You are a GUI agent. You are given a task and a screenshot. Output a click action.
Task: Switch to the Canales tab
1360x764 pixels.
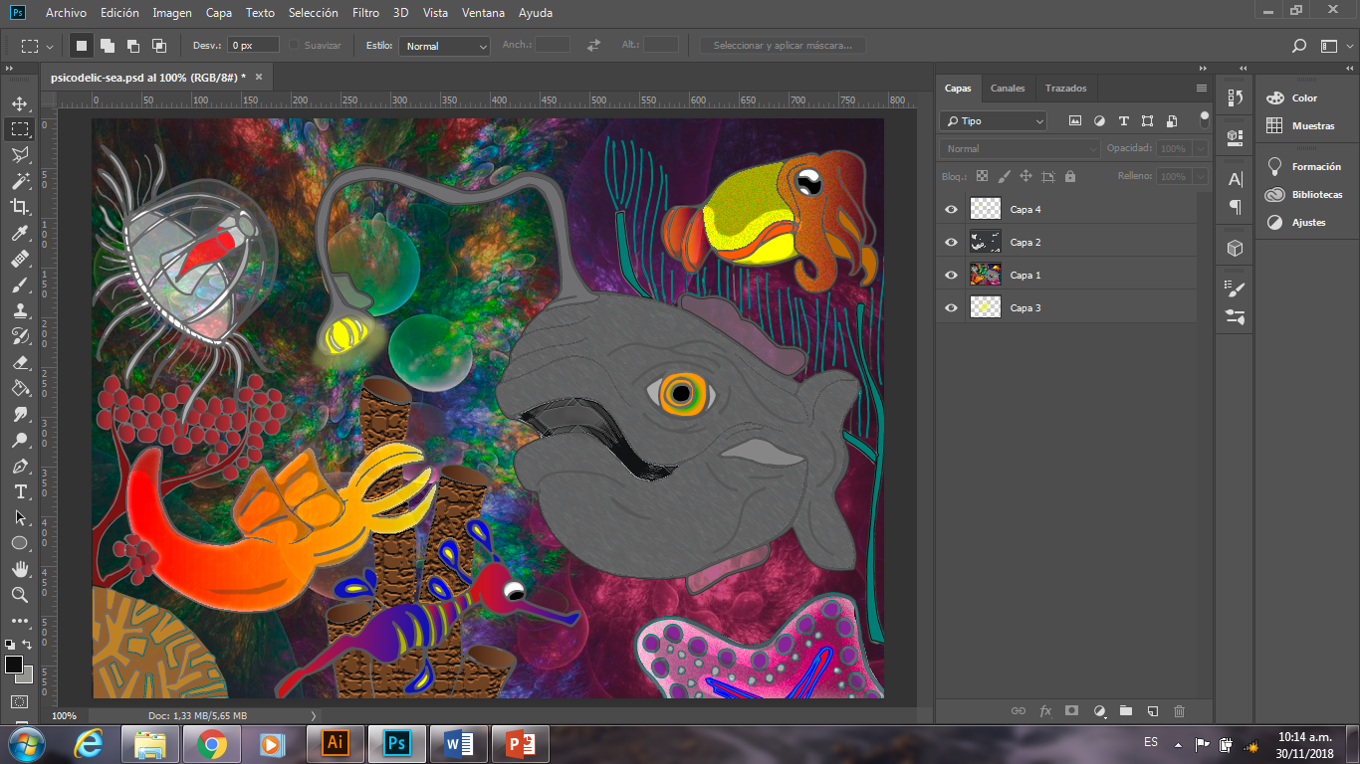(1007, 88)
